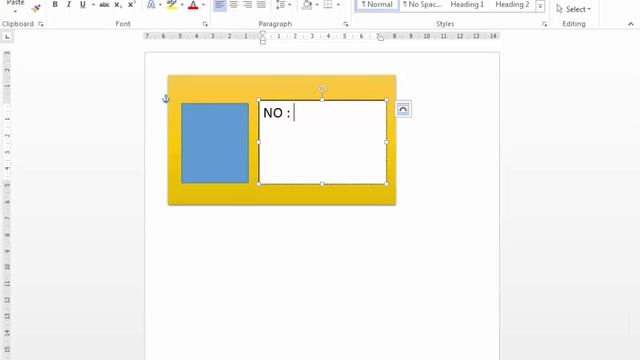The image size is (640, 360).
Task: Click the text box right-middle sizing handle
Action: [387, 142]
